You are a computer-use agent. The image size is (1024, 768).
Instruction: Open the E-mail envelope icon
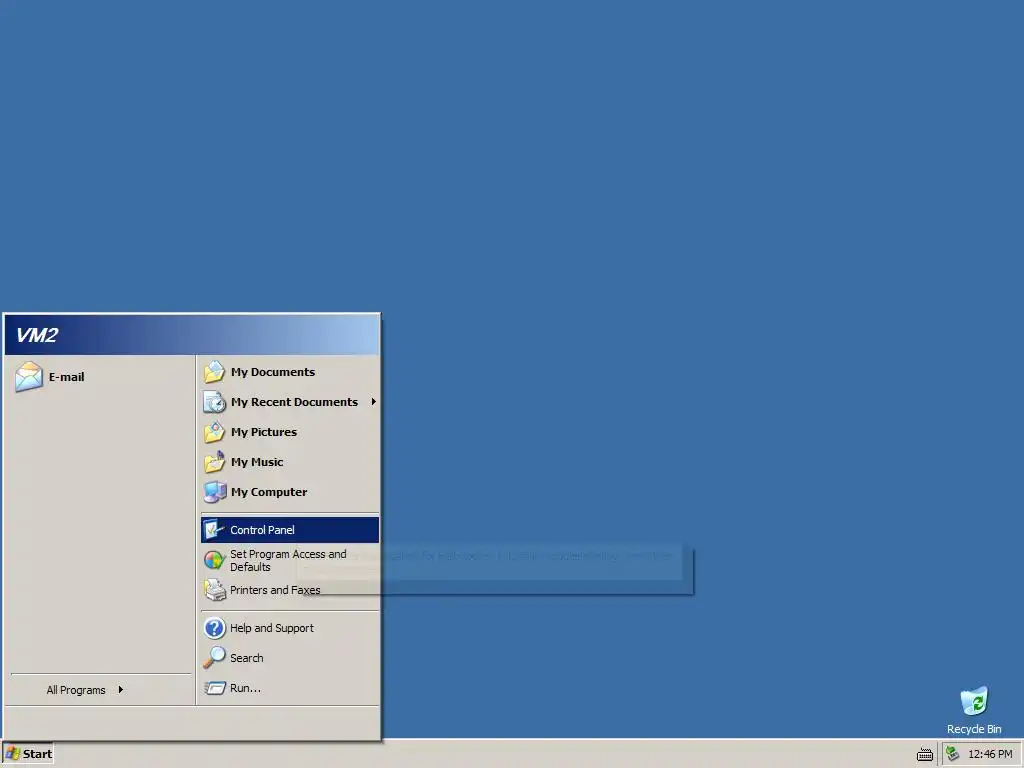pos(29,377)
